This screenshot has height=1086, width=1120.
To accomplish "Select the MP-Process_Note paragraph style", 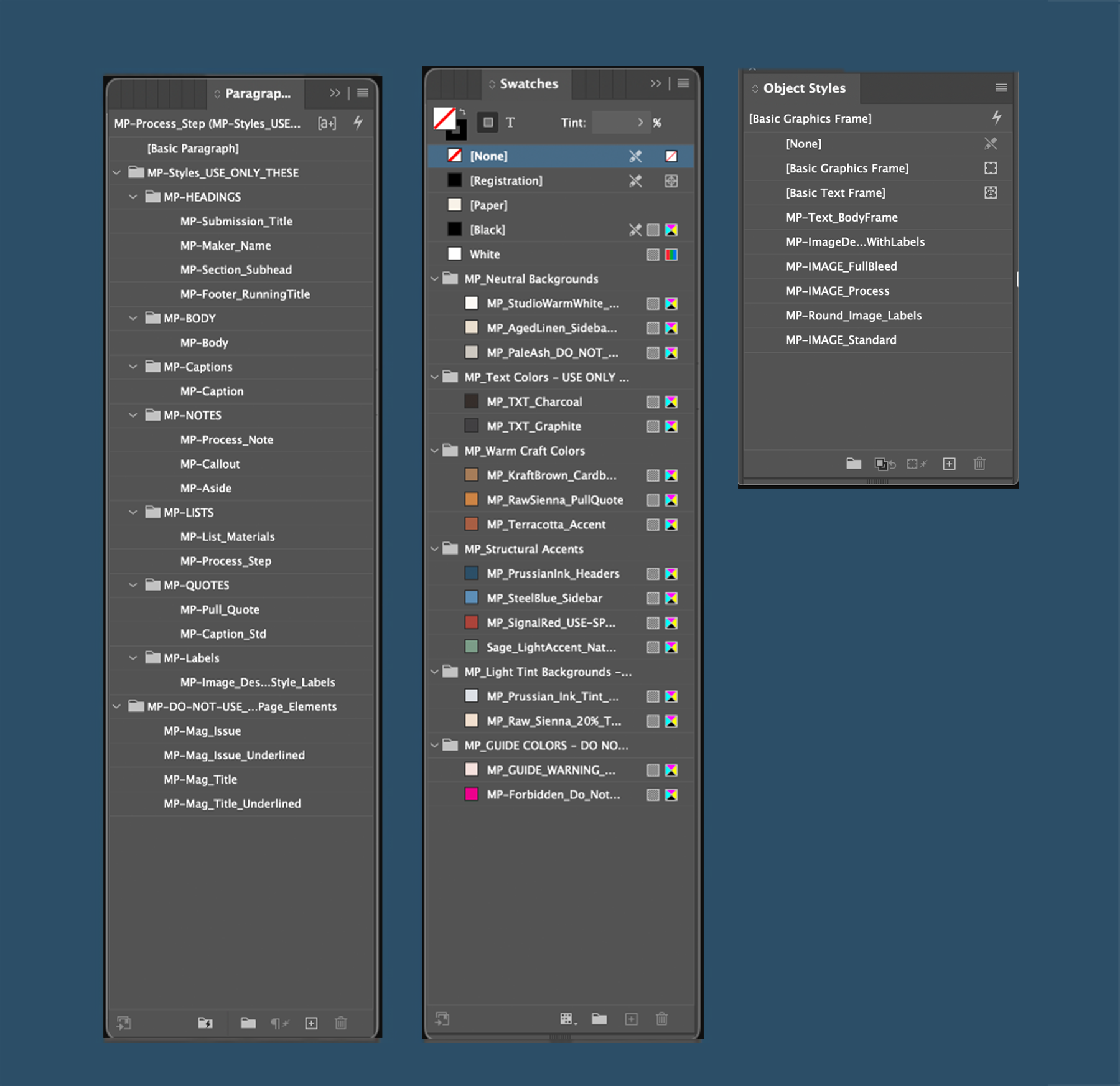I will pyautogui.click(x=241, y=439).
